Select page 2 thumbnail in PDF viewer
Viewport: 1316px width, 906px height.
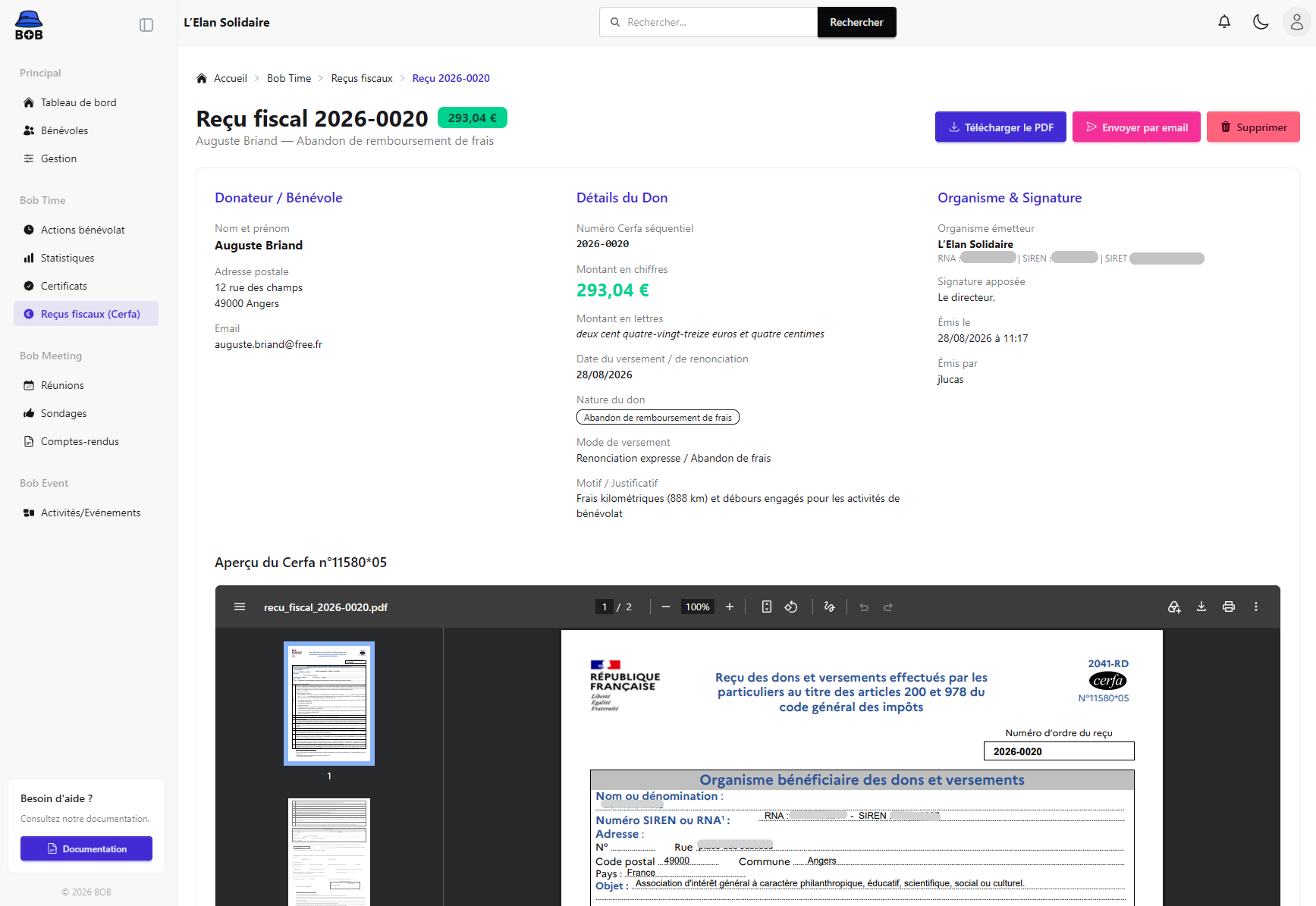click(x=329, y=852)
